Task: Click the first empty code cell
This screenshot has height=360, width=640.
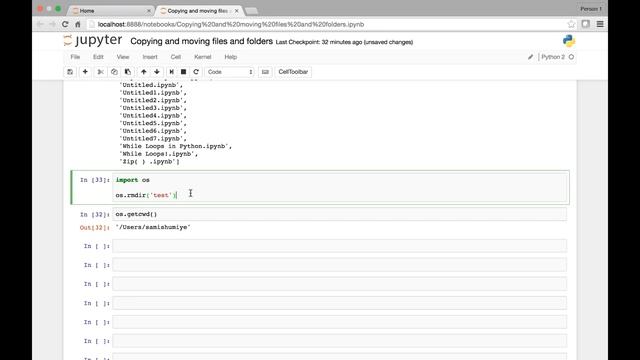Action: 340,246
